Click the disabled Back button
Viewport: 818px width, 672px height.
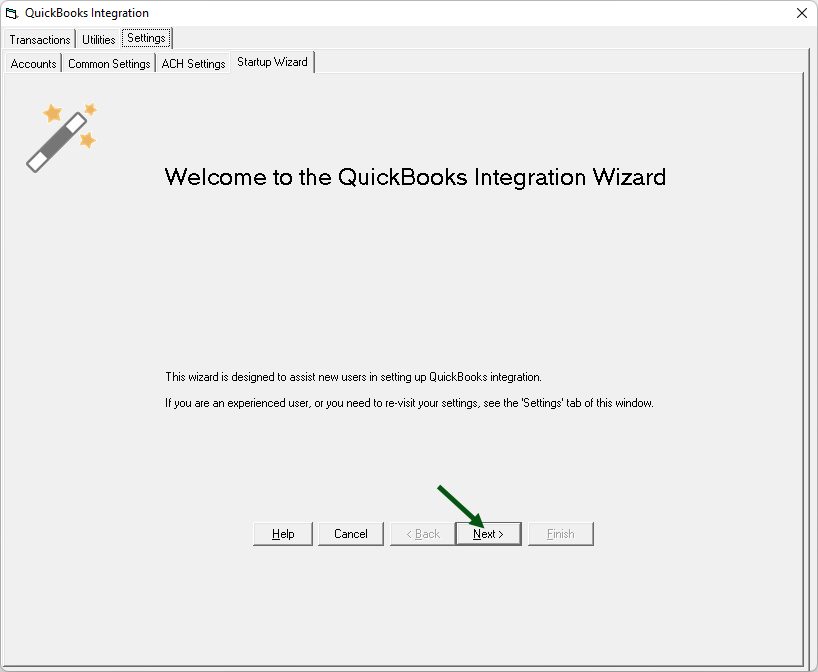click(x=423, y=534)
